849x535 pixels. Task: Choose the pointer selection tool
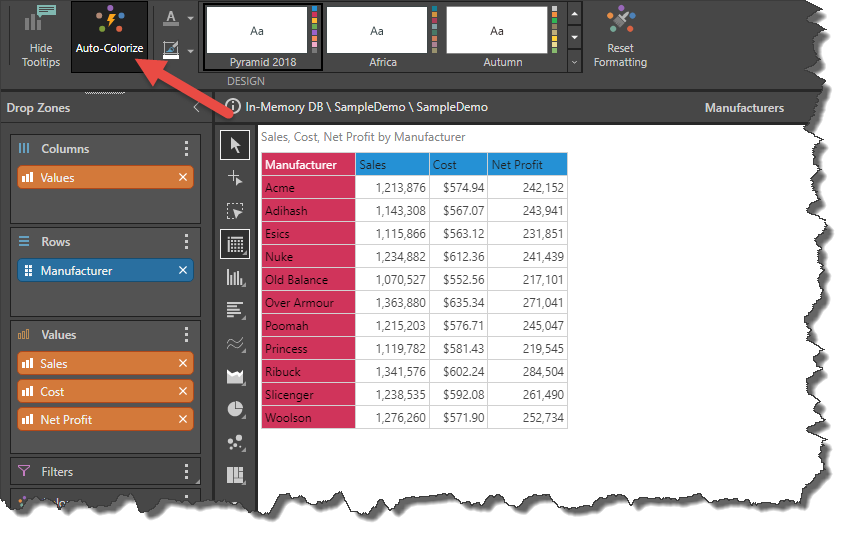pyautogui.click(x=235, y=145)
